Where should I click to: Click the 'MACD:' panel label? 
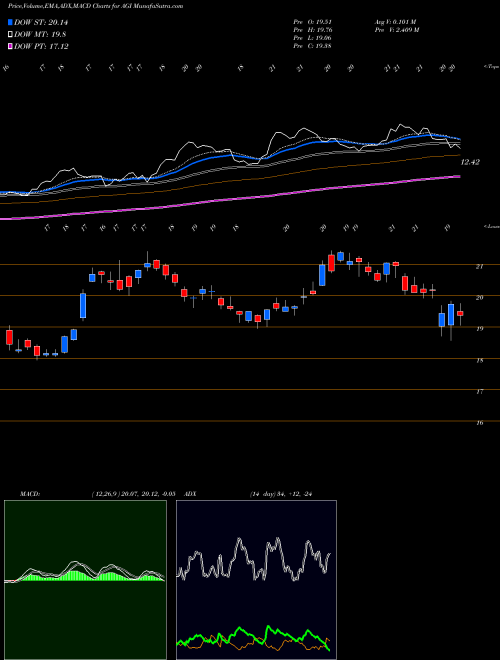pyautogui.click(x=29, y=494)
